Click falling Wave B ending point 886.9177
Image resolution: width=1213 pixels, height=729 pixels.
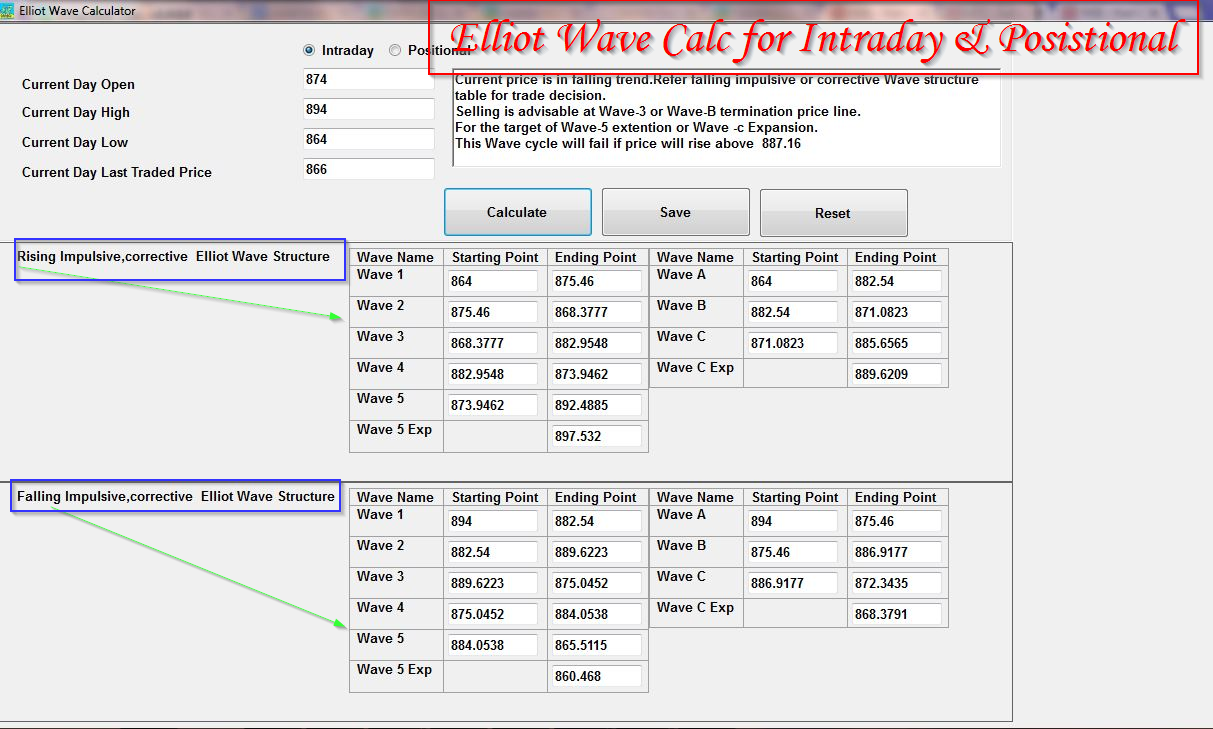click(897, 552)
